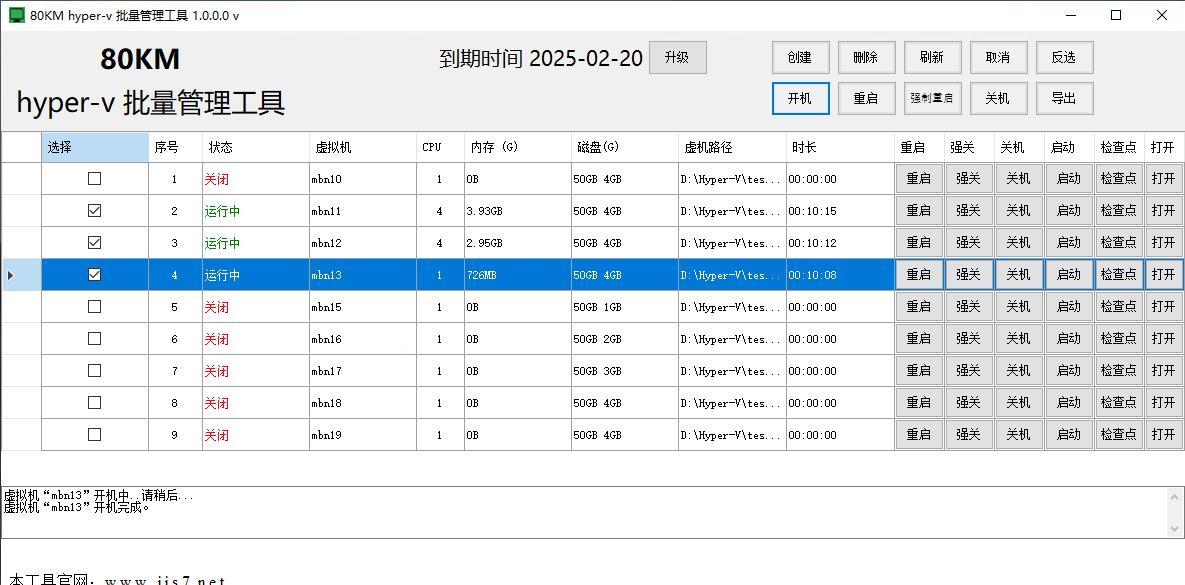Click the 刷新 refresh button

(932, 57)
